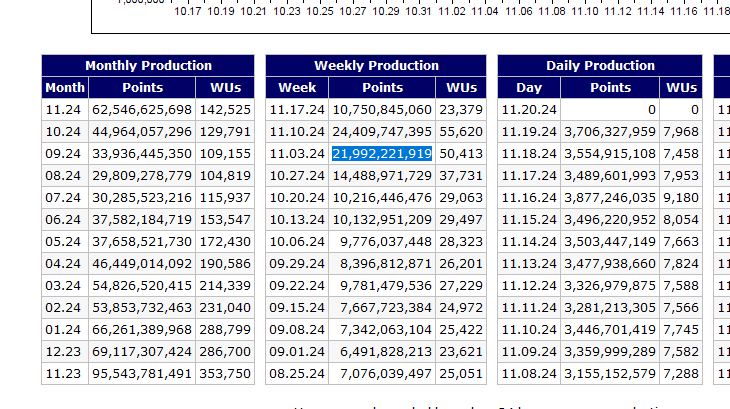The height and width of the screenshot is (409, 730).
Task: Click the Daily Production table header
Action: pyautogui.click(x=600, y=66)
